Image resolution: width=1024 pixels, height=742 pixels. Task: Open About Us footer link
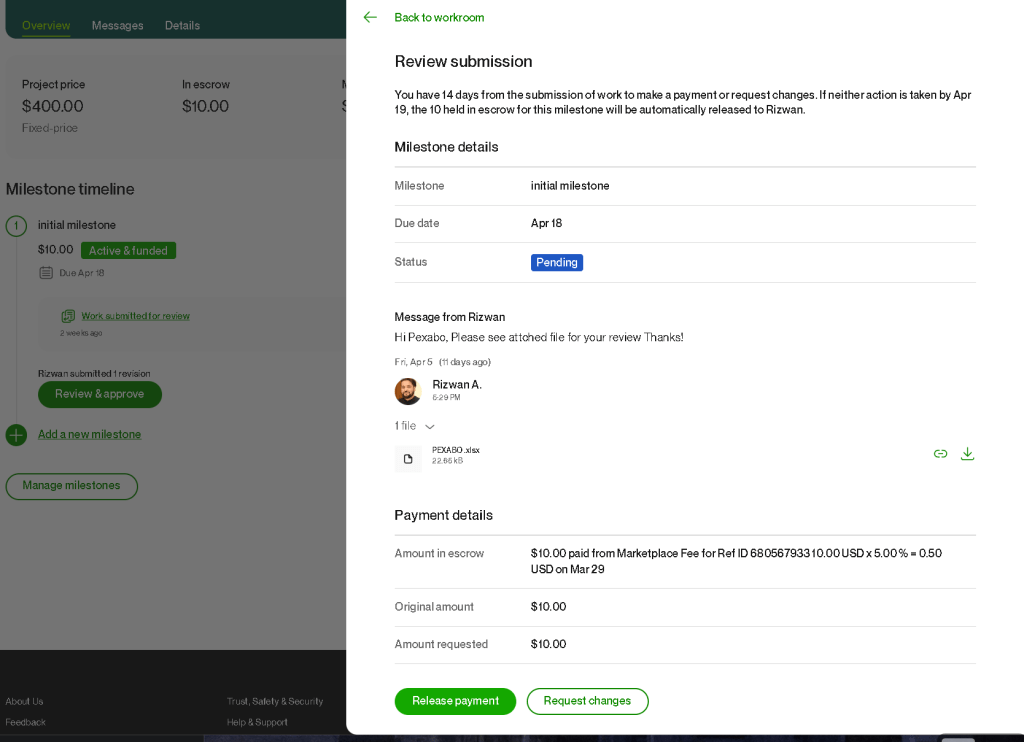[24, 702]
